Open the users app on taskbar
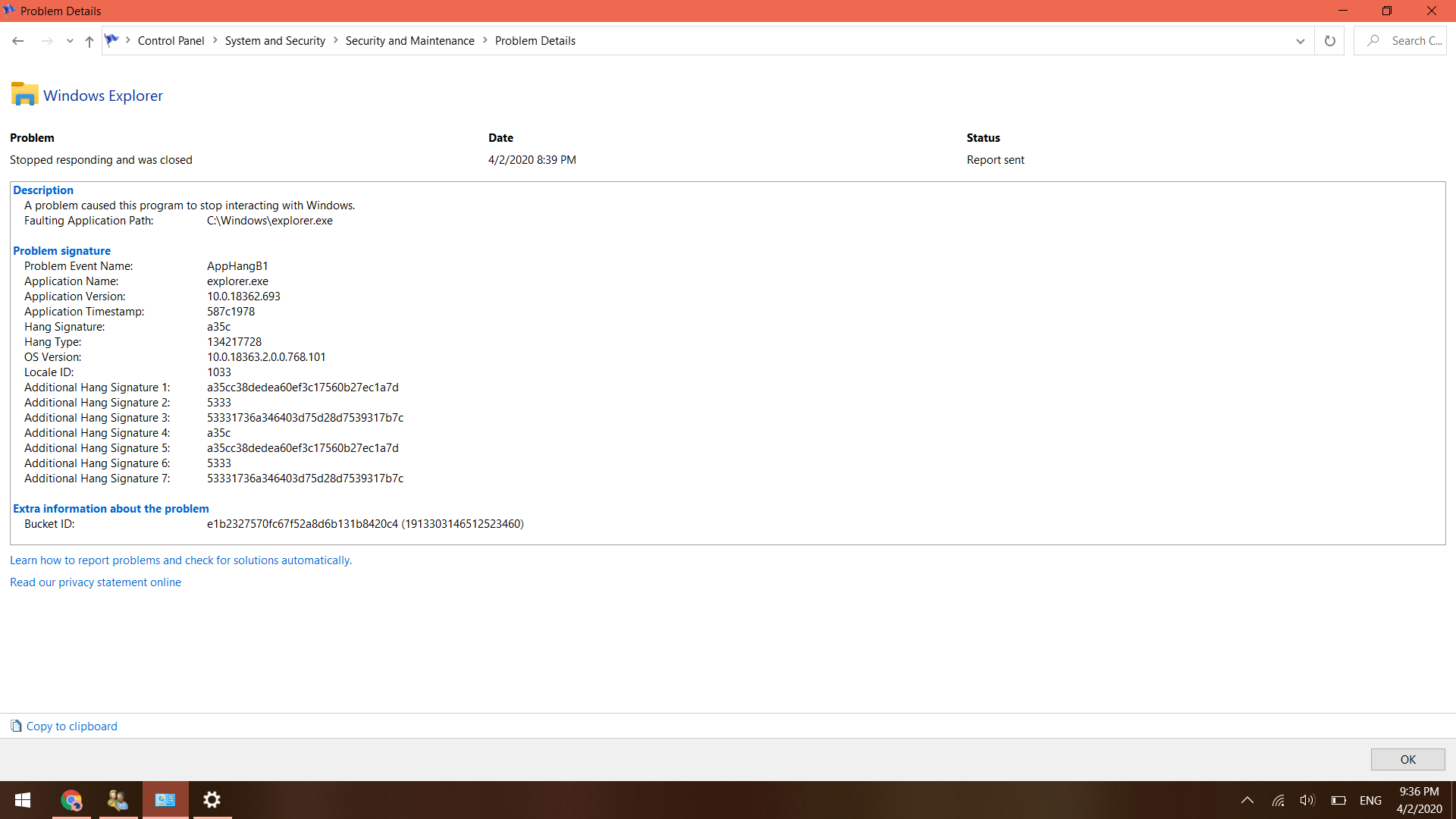This screenshot has width=1456, height=819. [x=118, y=800]
